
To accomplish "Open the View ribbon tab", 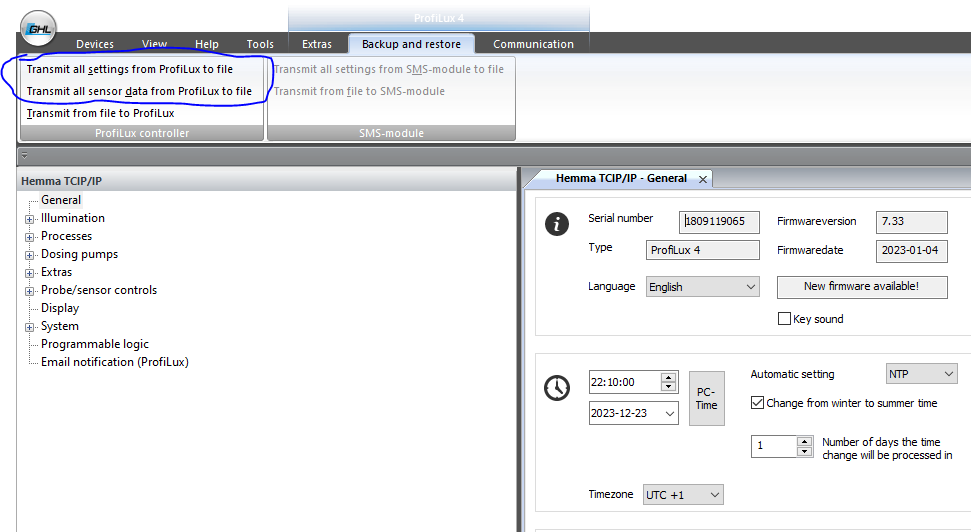I will pos(154,44).
